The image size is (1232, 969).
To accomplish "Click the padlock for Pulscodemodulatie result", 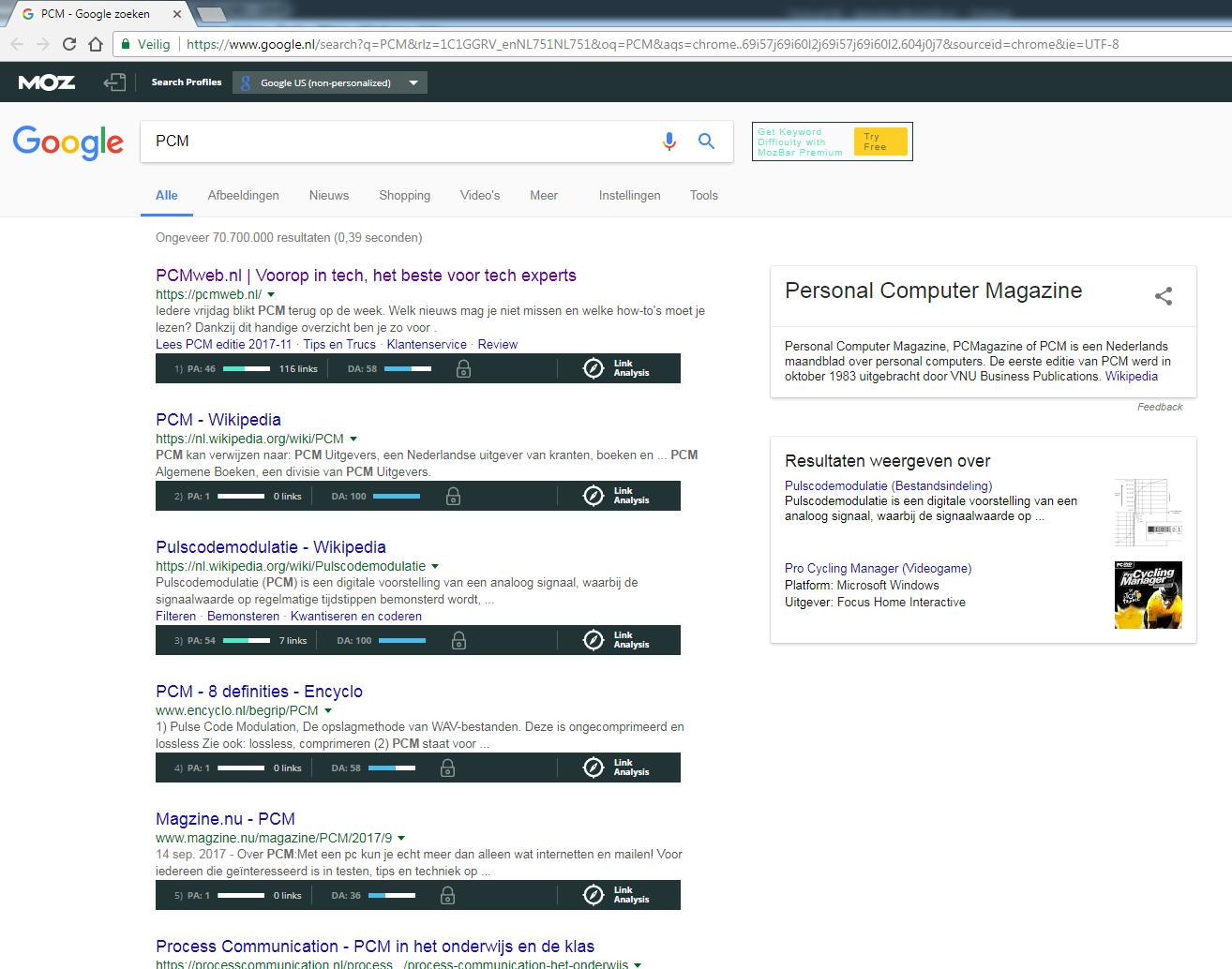I will coord(458,640).
